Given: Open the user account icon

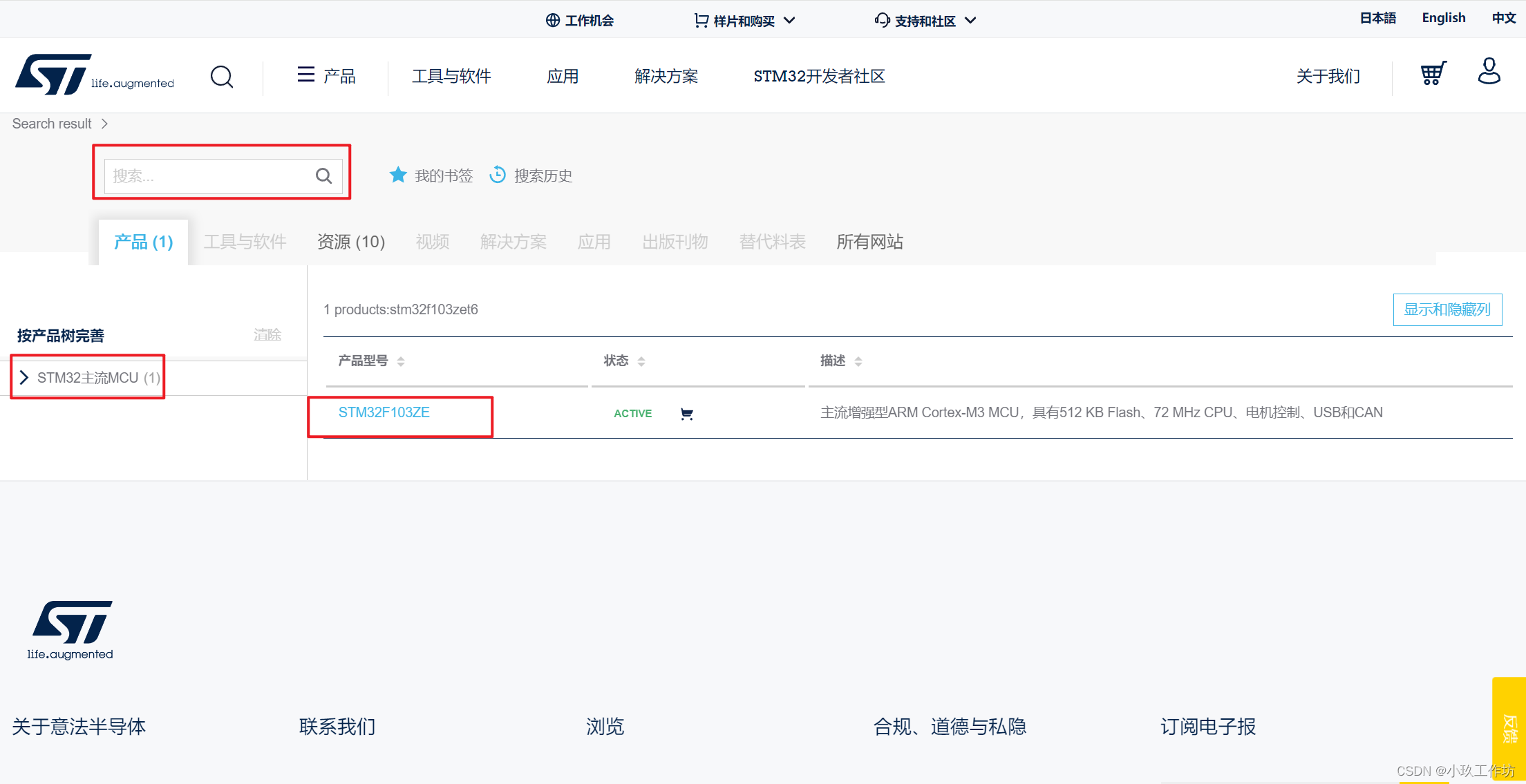Looking at the screenshot, I should coord(1489,71).
